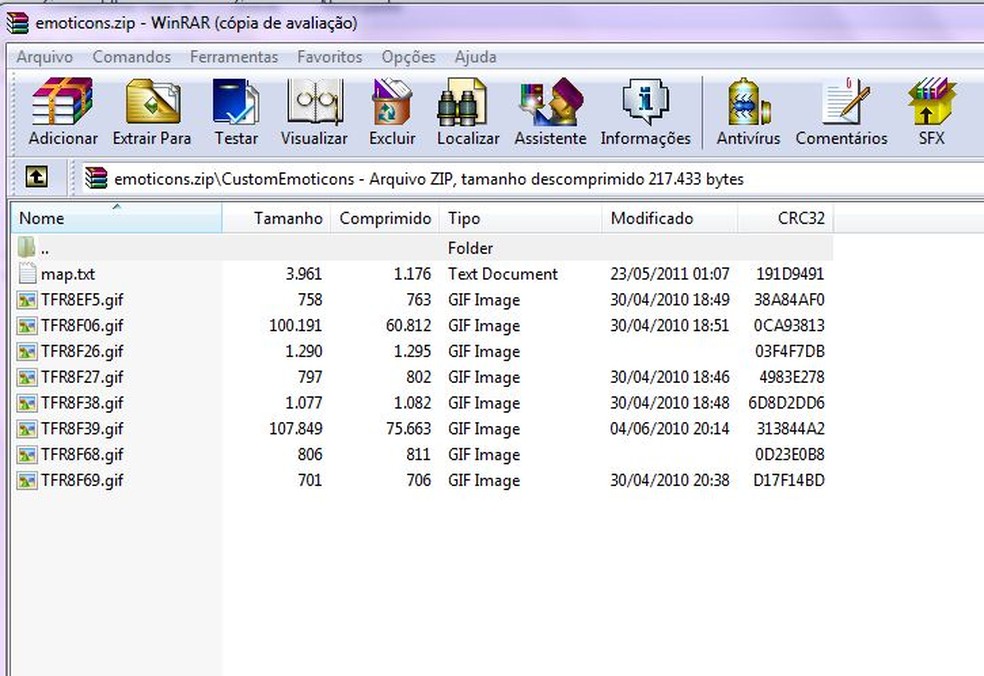Click compressed value 60.812
The width and height of the screenshot is (984, 676).
pyautogui.click(x=409, y=325)
